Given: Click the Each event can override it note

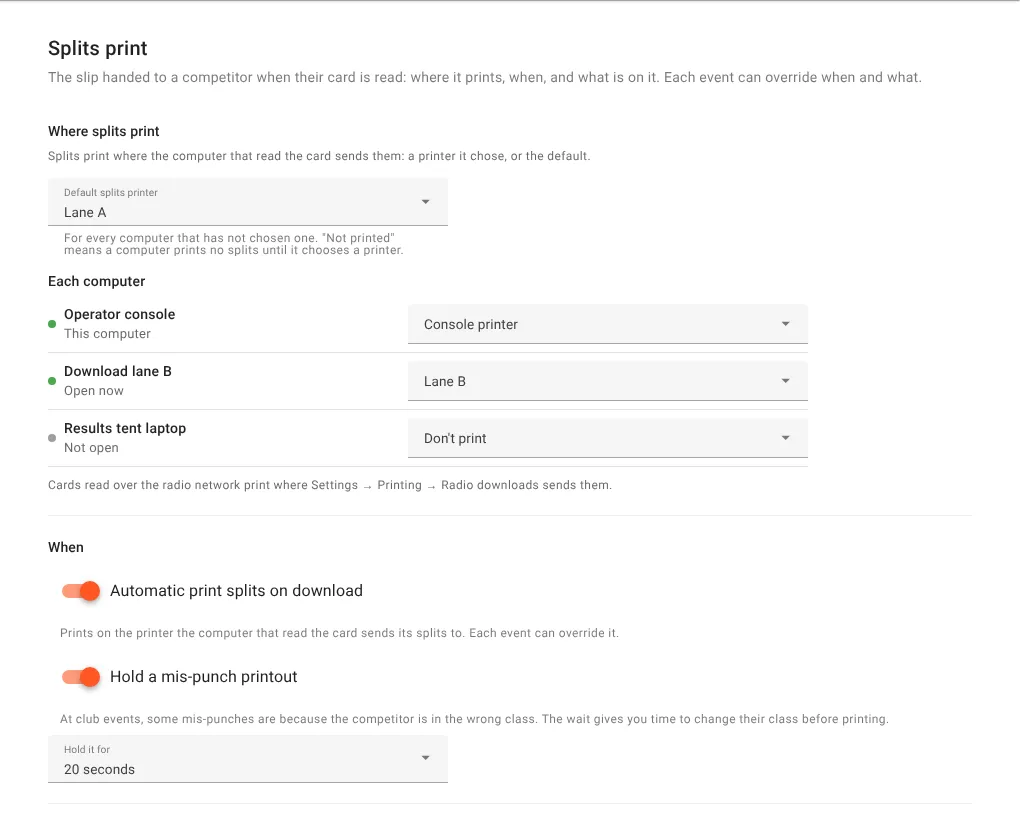Looking at the screenshot, I should (339, 633).
